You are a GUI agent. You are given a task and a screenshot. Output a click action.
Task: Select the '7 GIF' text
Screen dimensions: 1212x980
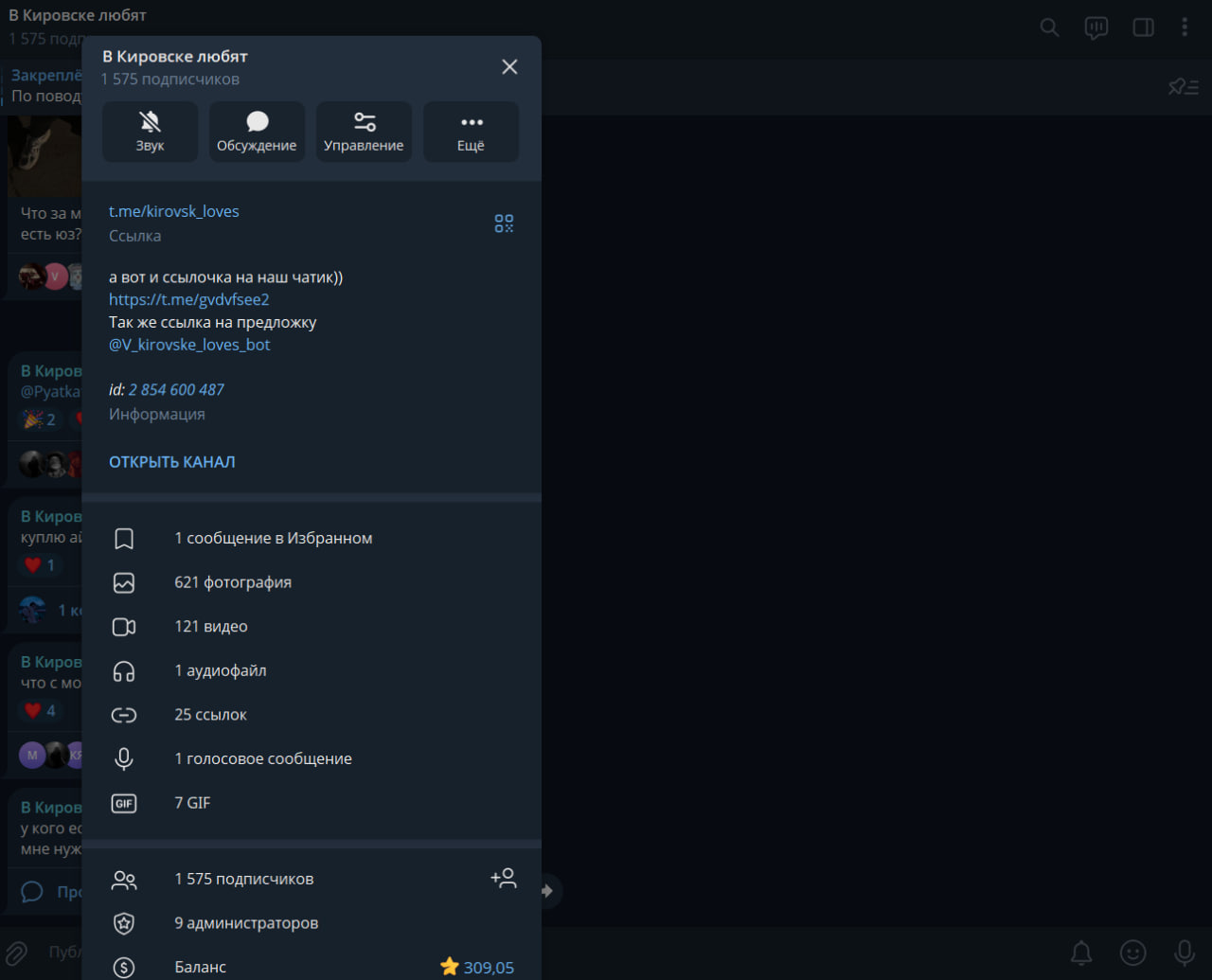tap(192, 803)
